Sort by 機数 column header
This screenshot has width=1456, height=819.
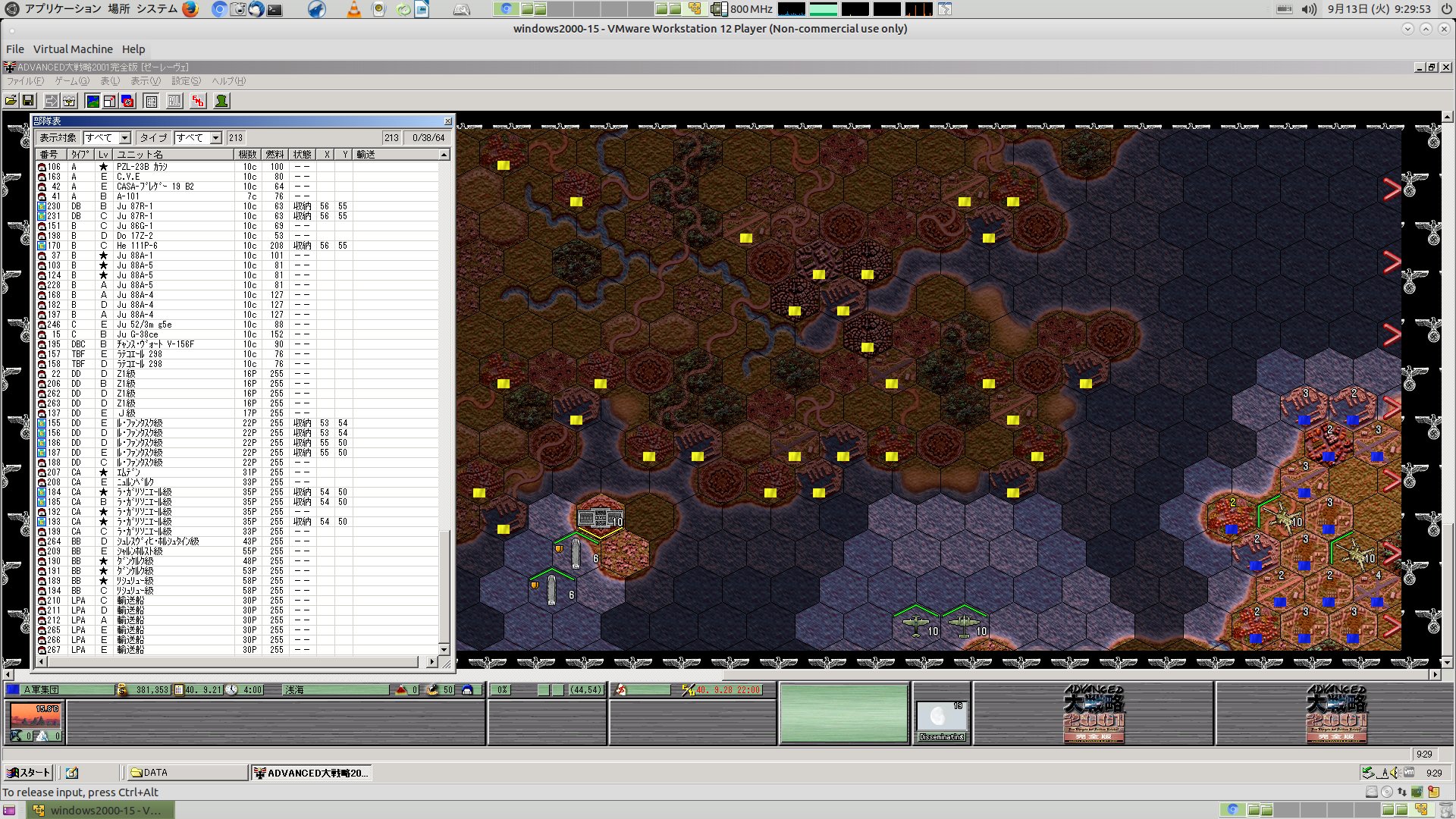click(248, 155)
